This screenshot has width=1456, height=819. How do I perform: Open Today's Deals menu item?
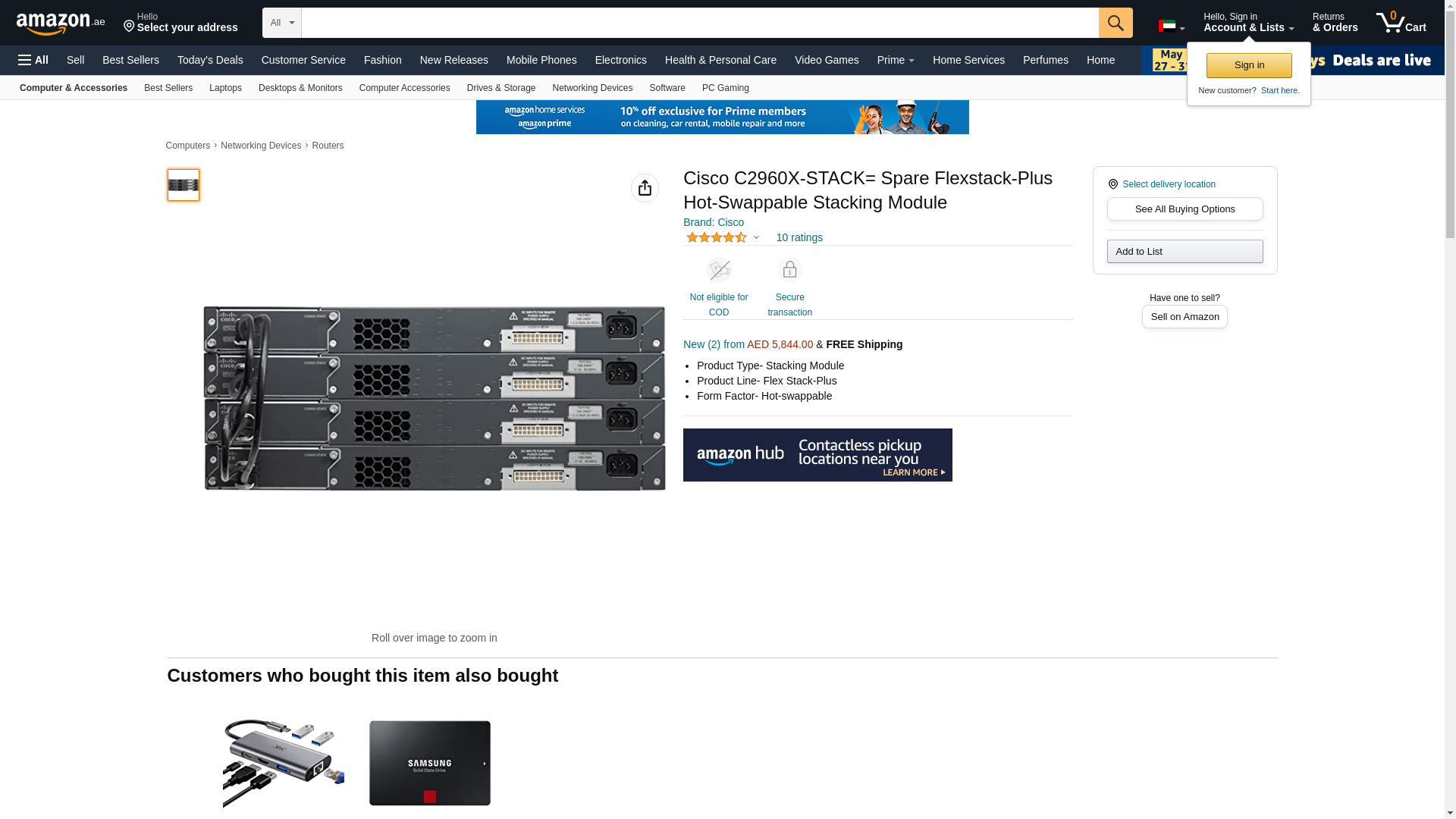210,60
